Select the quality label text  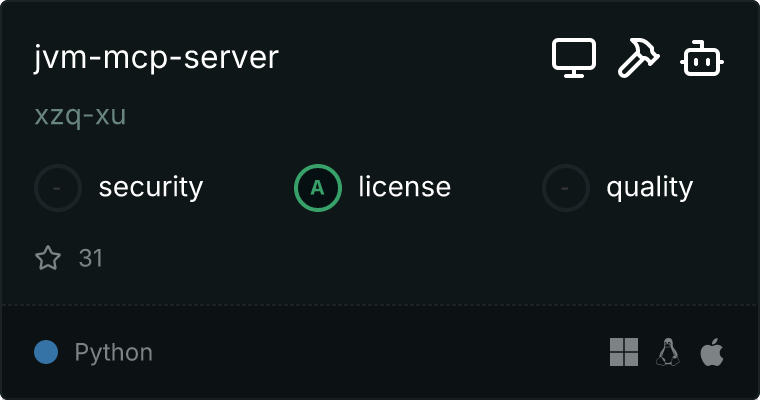(650, 187)
